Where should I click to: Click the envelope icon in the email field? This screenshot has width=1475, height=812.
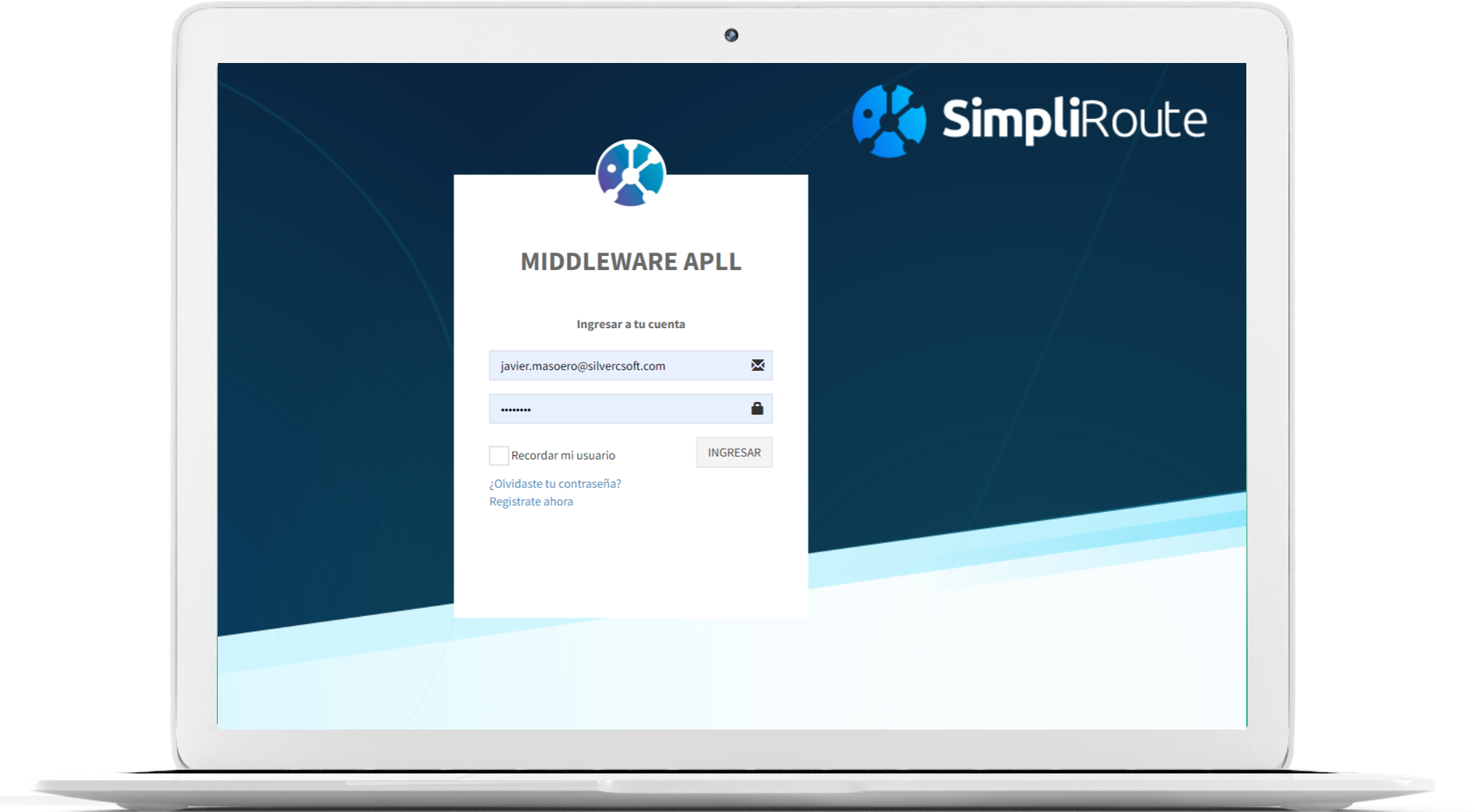click(x=757, y=366)
